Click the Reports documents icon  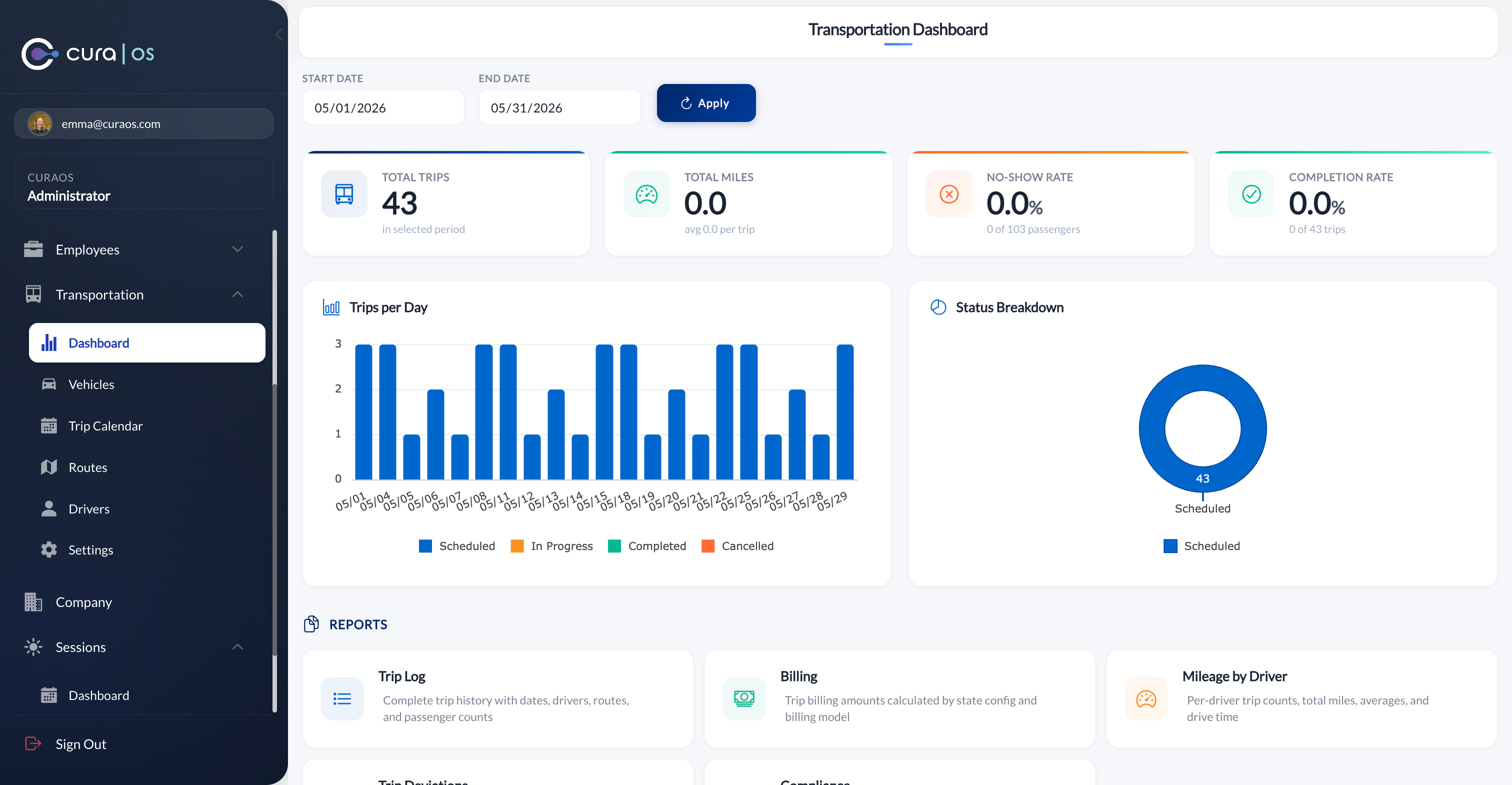pyautogui.click(x=311, y=624)
